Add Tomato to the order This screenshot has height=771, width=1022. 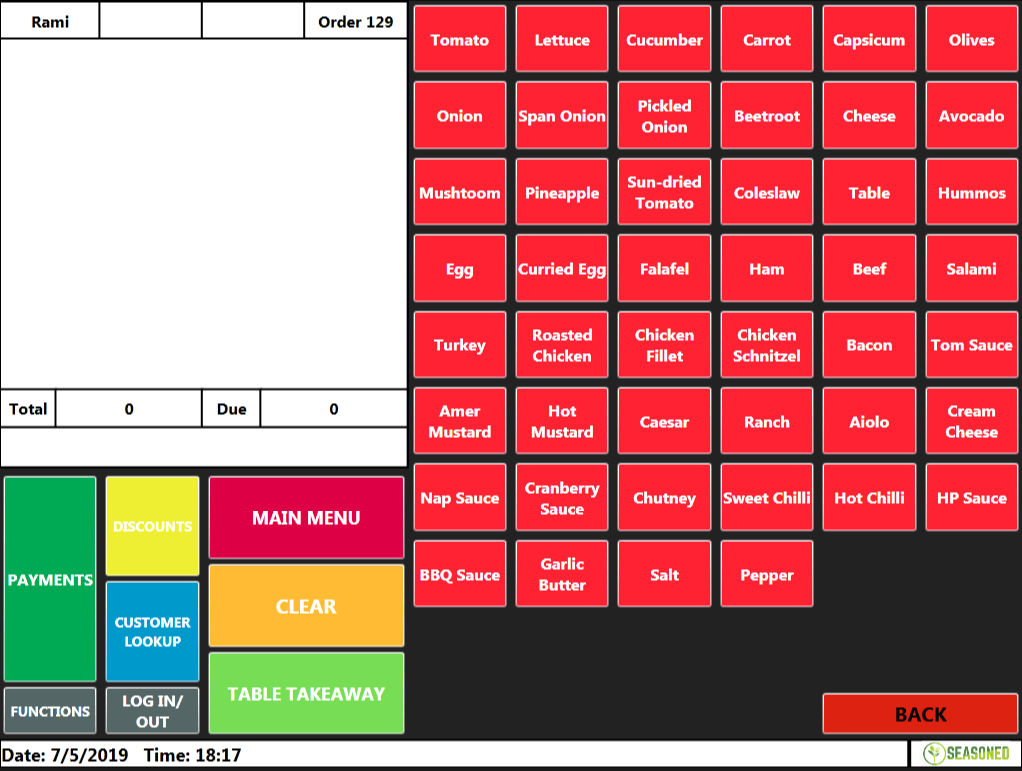click(460, 39)
